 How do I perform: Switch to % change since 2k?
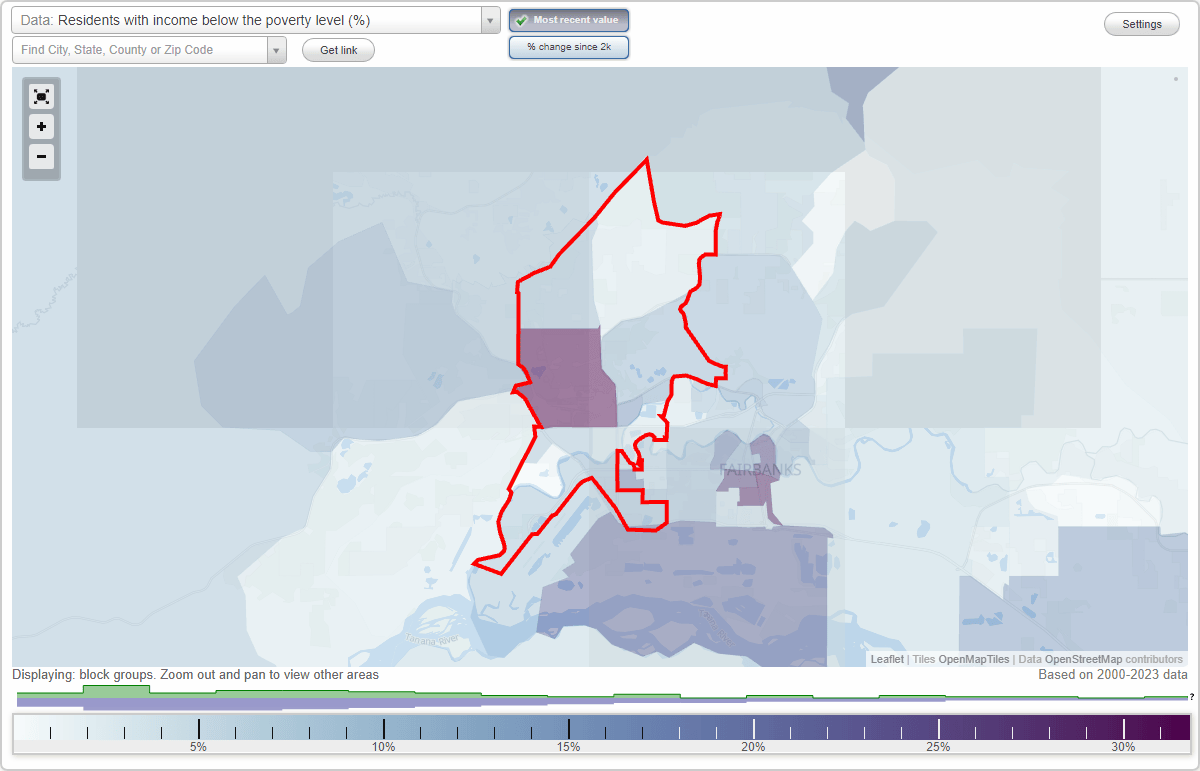[569, 47]
